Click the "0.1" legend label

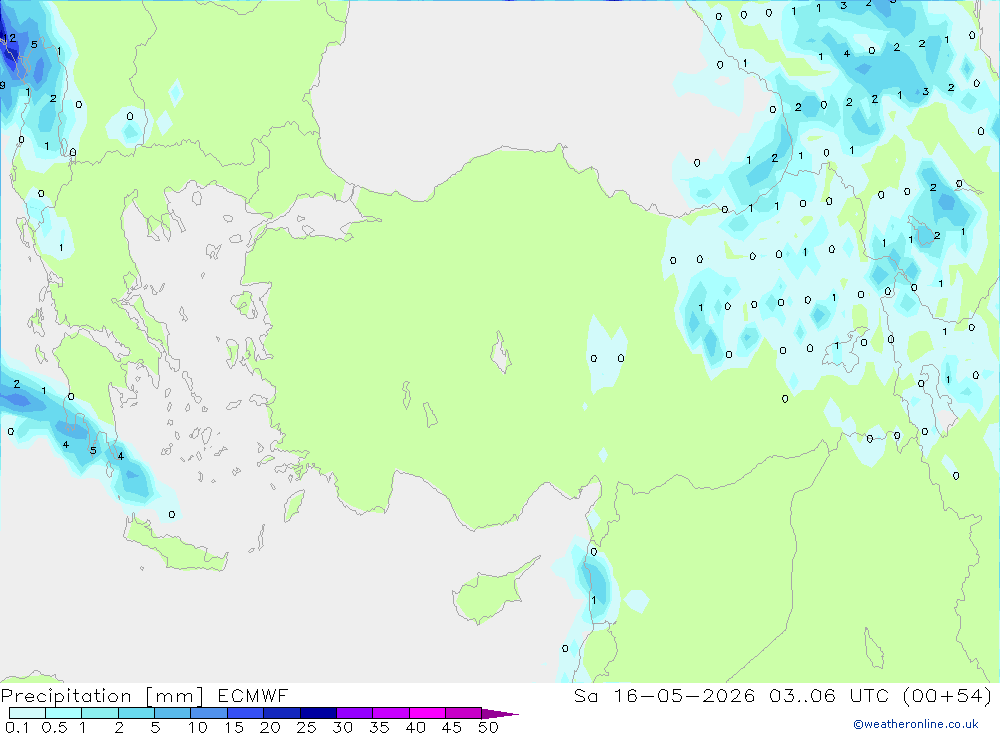tap(17, 727)
